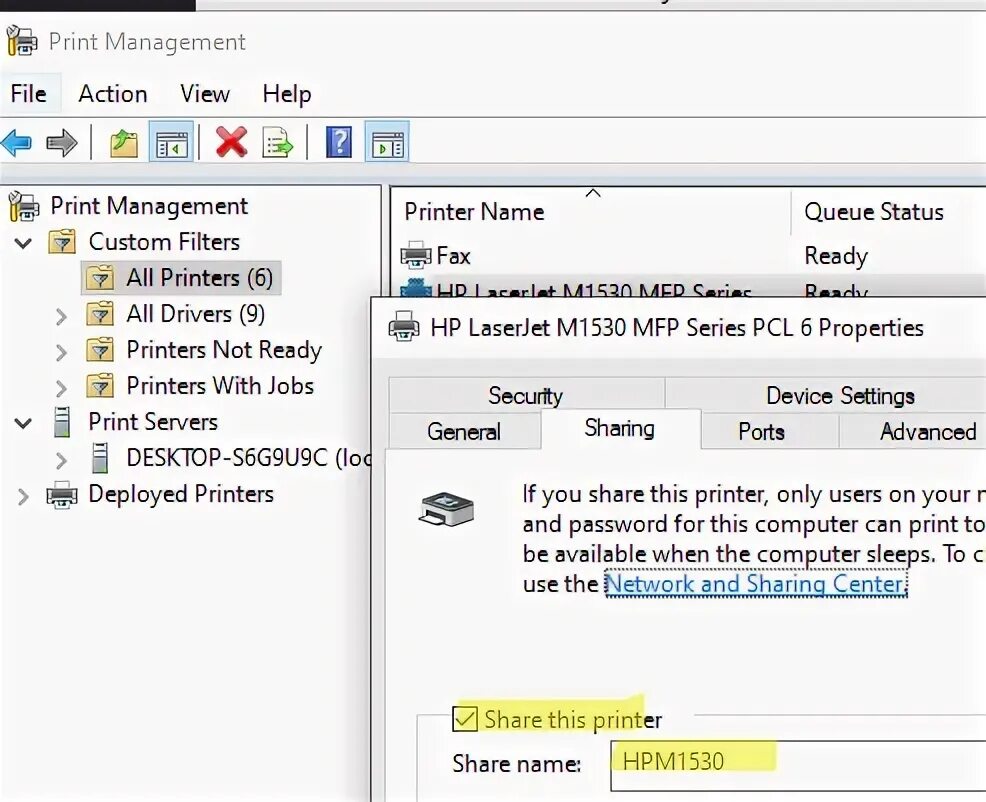Click the blue Help question mark icon

(x=339, y=142)
